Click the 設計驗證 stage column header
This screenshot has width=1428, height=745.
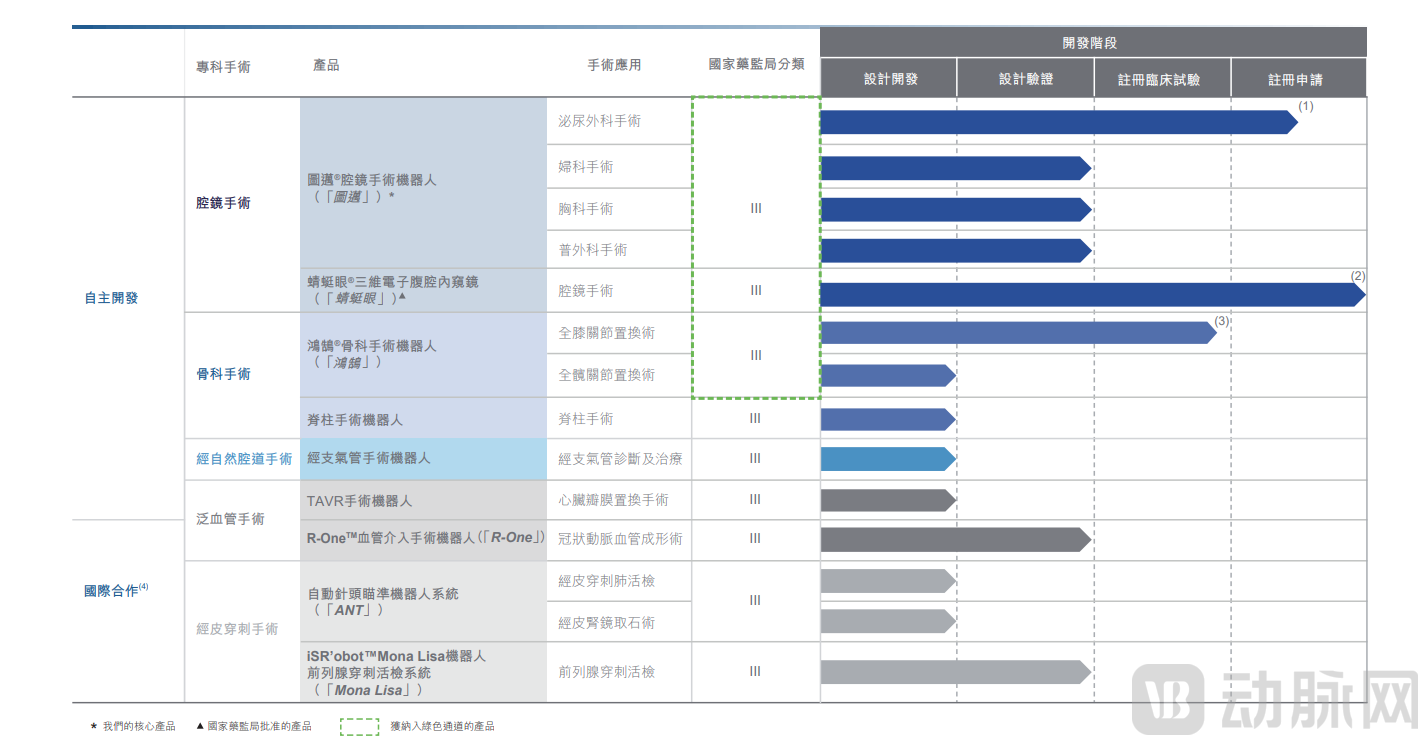[x=1024, y=77]
